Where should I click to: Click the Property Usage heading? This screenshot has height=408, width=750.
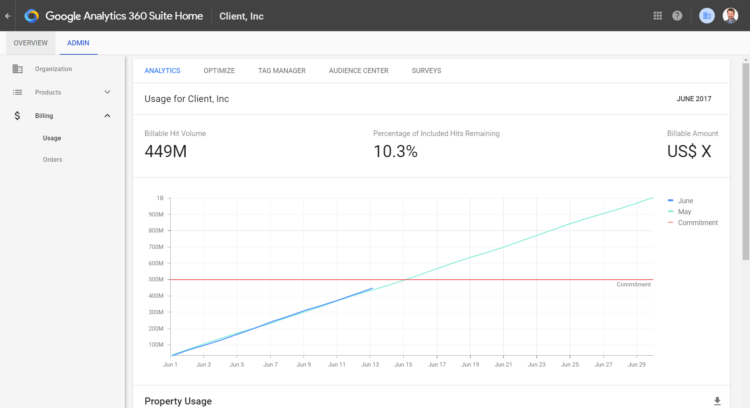178,401
